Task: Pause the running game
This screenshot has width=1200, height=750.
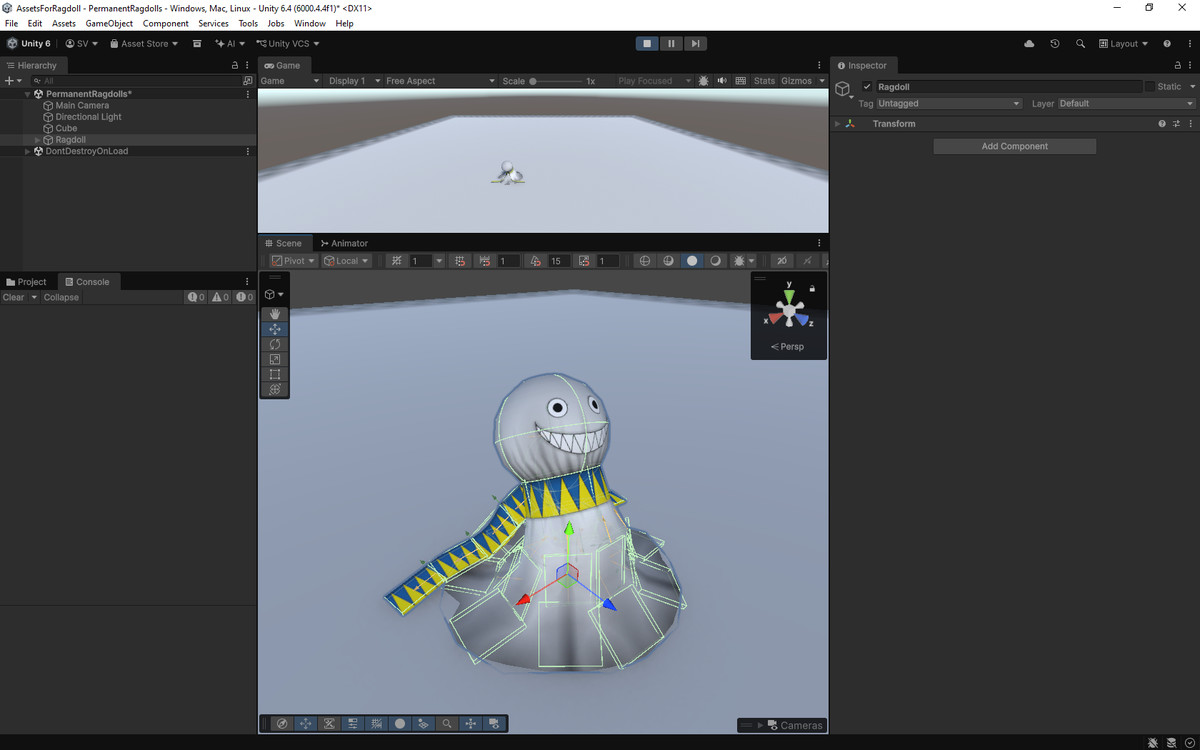Action: tap(671, 44)
